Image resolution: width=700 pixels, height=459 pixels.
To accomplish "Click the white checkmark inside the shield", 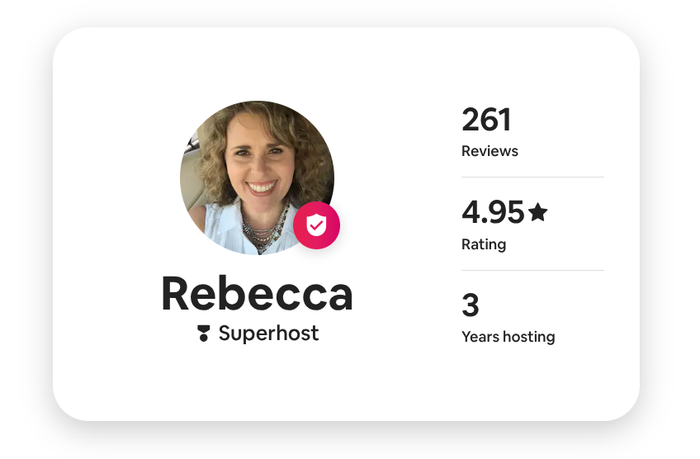I will pos(316,227).
